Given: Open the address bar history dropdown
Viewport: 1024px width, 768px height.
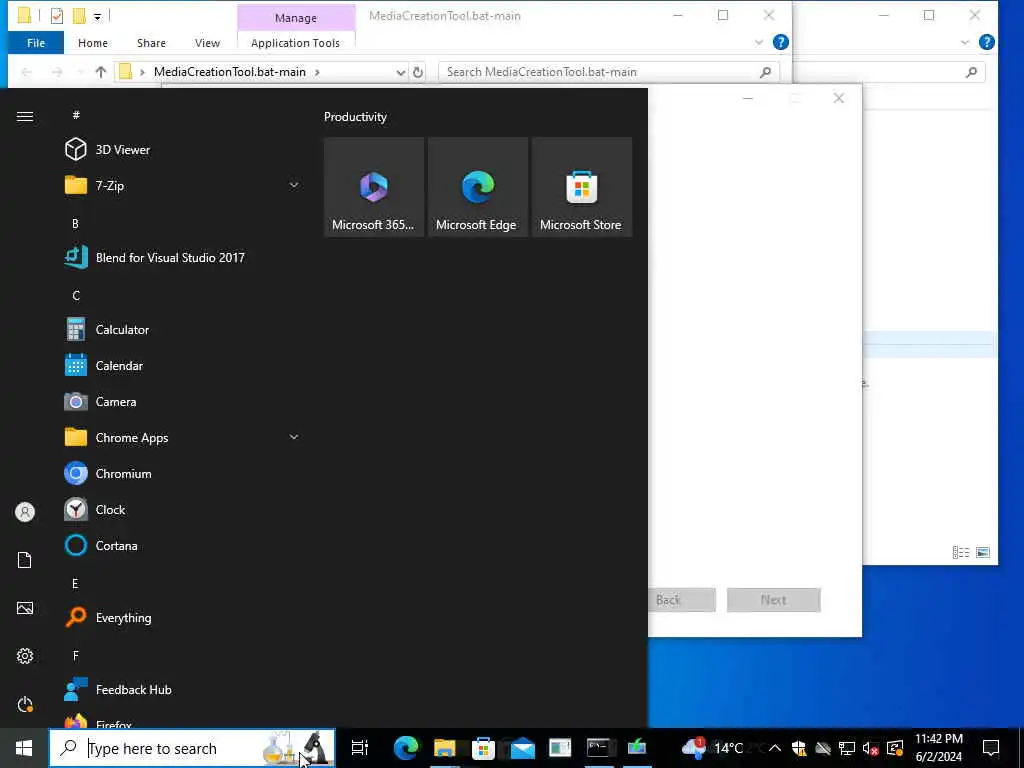Looking at the screenshot, I should coord(400,72).
